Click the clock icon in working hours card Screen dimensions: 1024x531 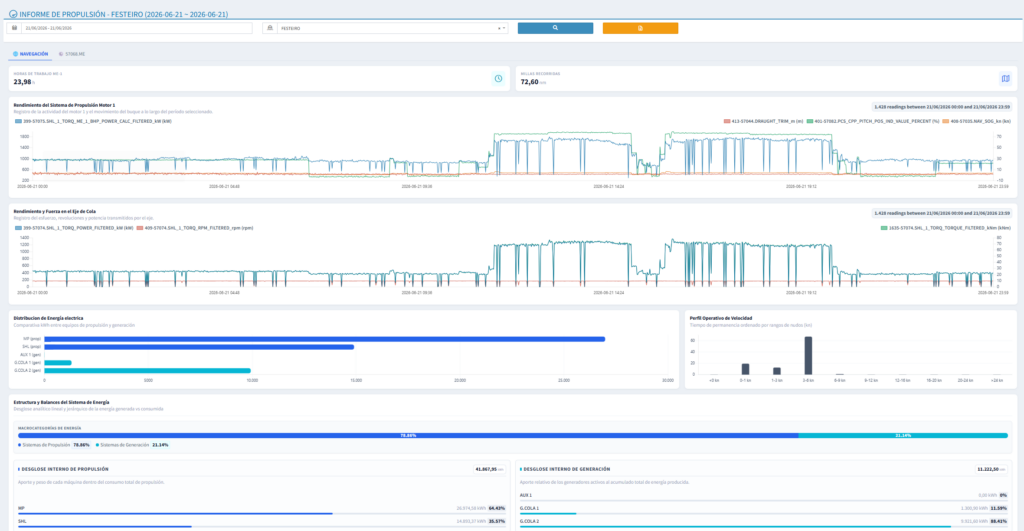click(x=498, y=78)
